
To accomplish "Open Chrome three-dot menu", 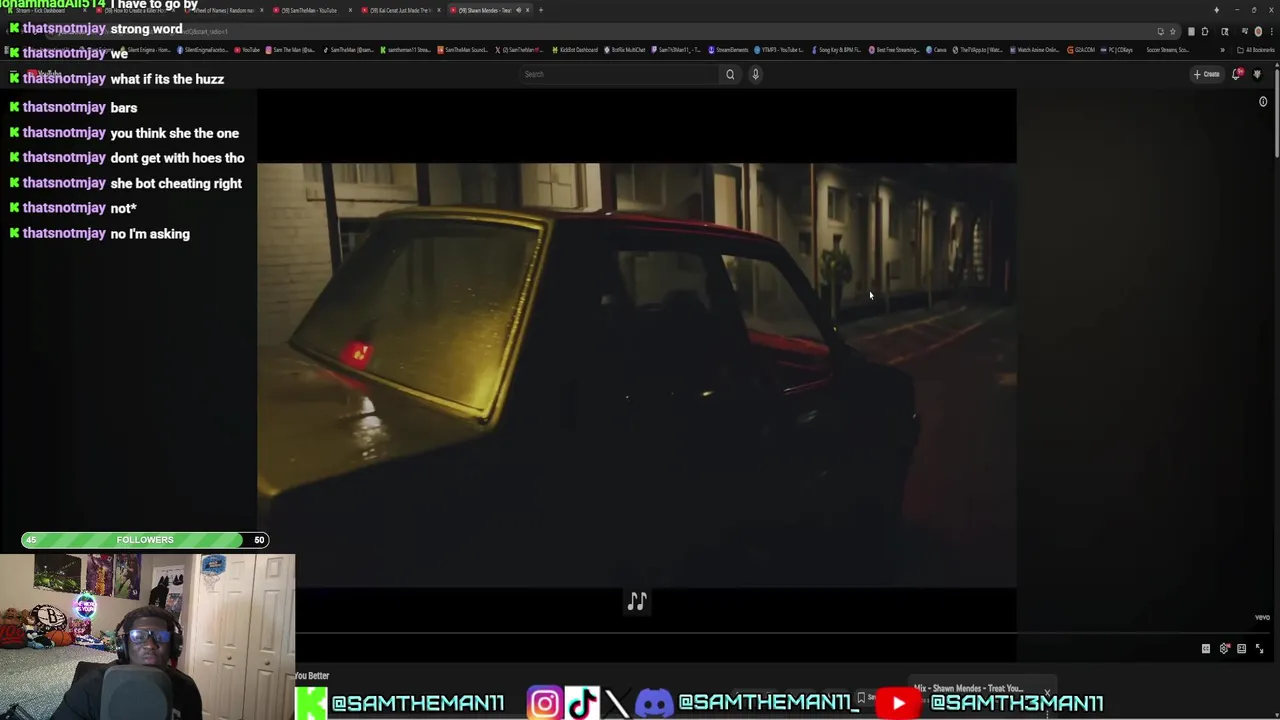I will [x=1271, y=31].
